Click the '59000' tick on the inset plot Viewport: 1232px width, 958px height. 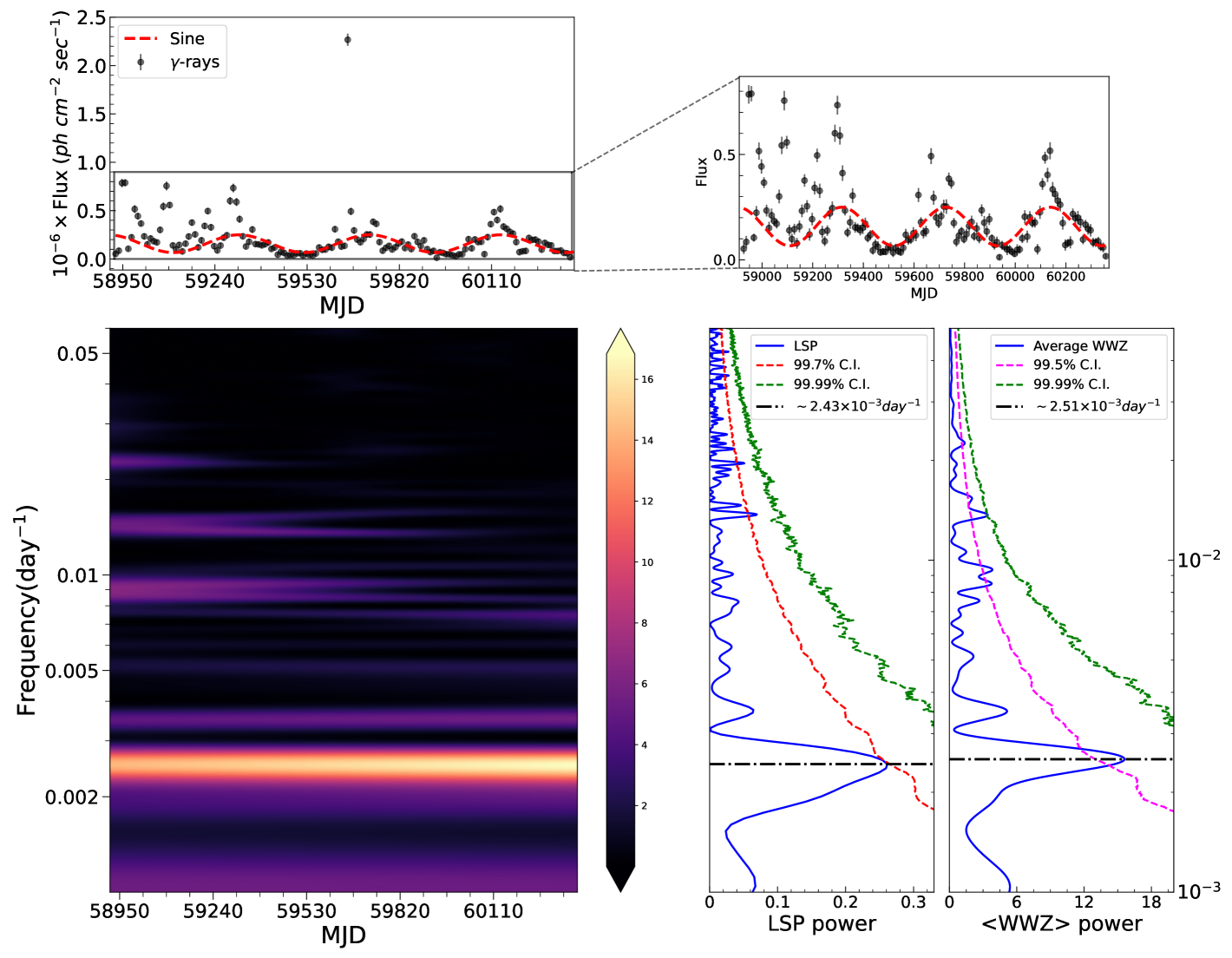[x=762, y=277]
